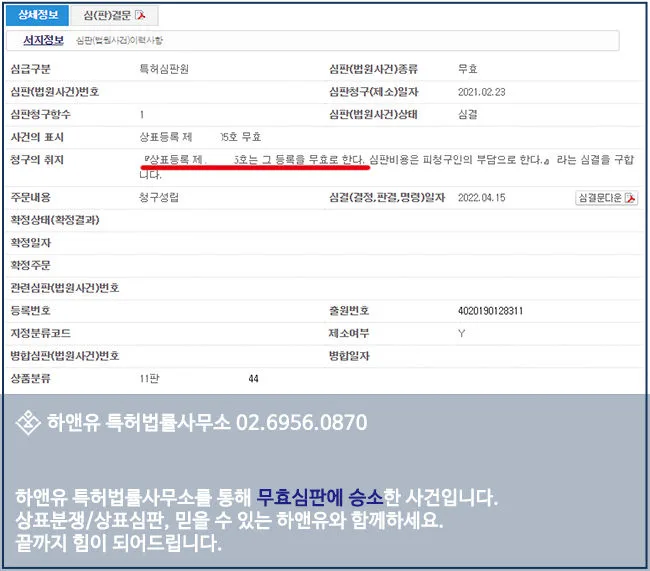Click the 심판(법원사건)종류 label

coord(374,69)
